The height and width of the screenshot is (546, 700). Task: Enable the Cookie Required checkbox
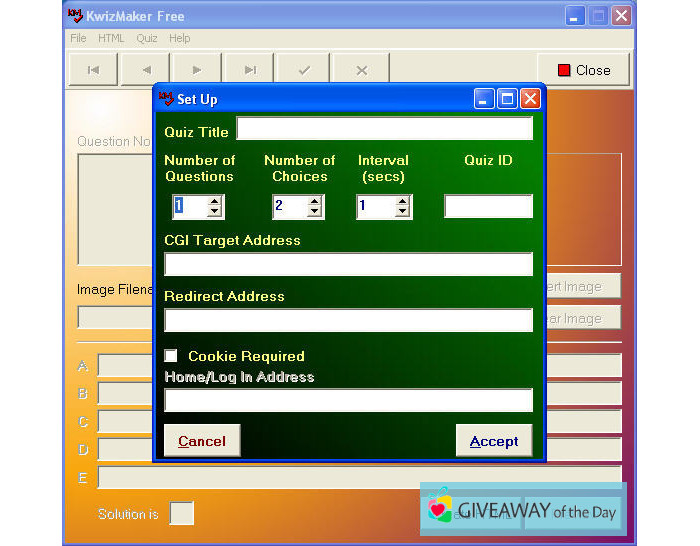point(171,356)
